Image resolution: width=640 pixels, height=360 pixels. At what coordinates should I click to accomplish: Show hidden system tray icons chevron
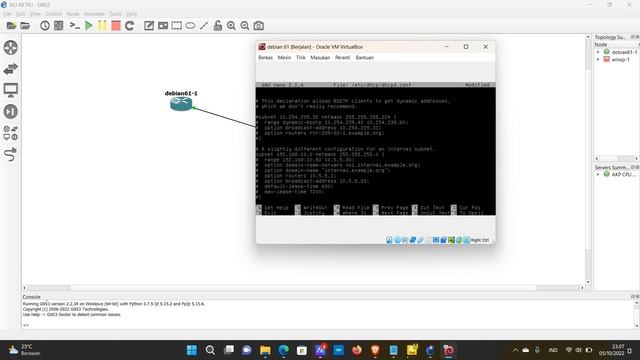tap(515, 350)
